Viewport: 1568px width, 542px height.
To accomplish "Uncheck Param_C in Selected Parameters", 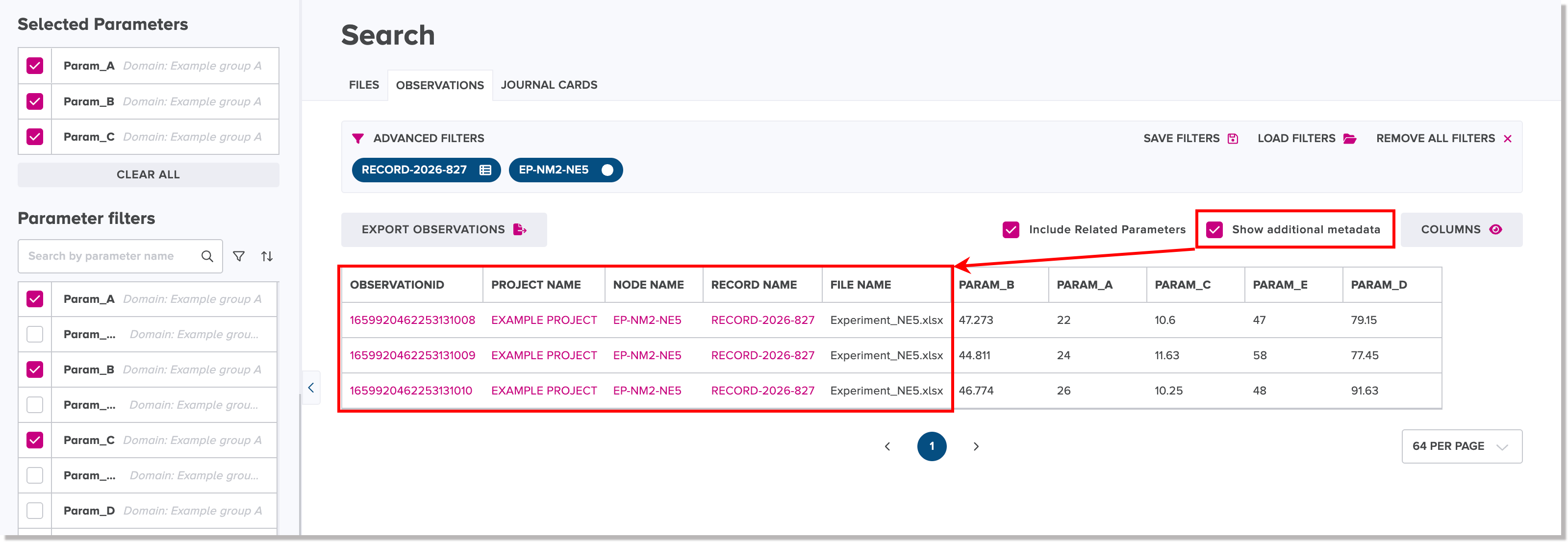I will pyautogui.click(x=35, y=137).
